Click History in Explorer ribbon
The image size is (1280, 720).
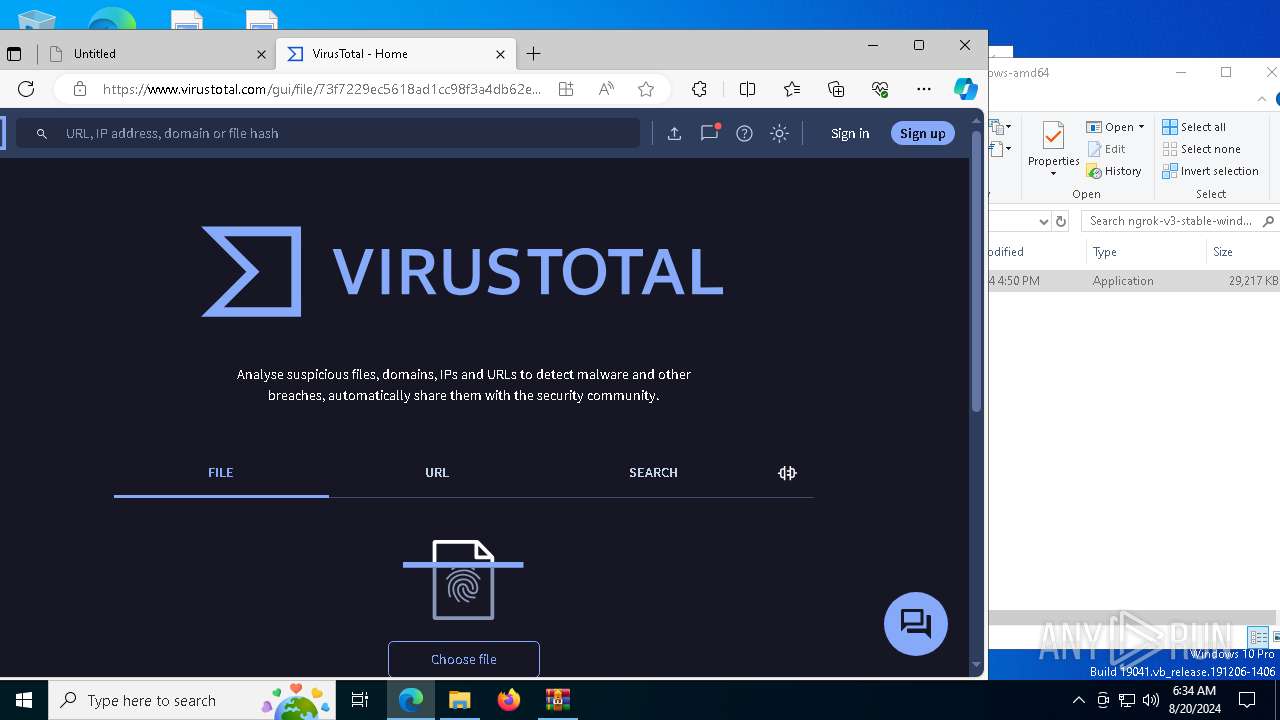pyautogui.click(x=1114, y=171)
